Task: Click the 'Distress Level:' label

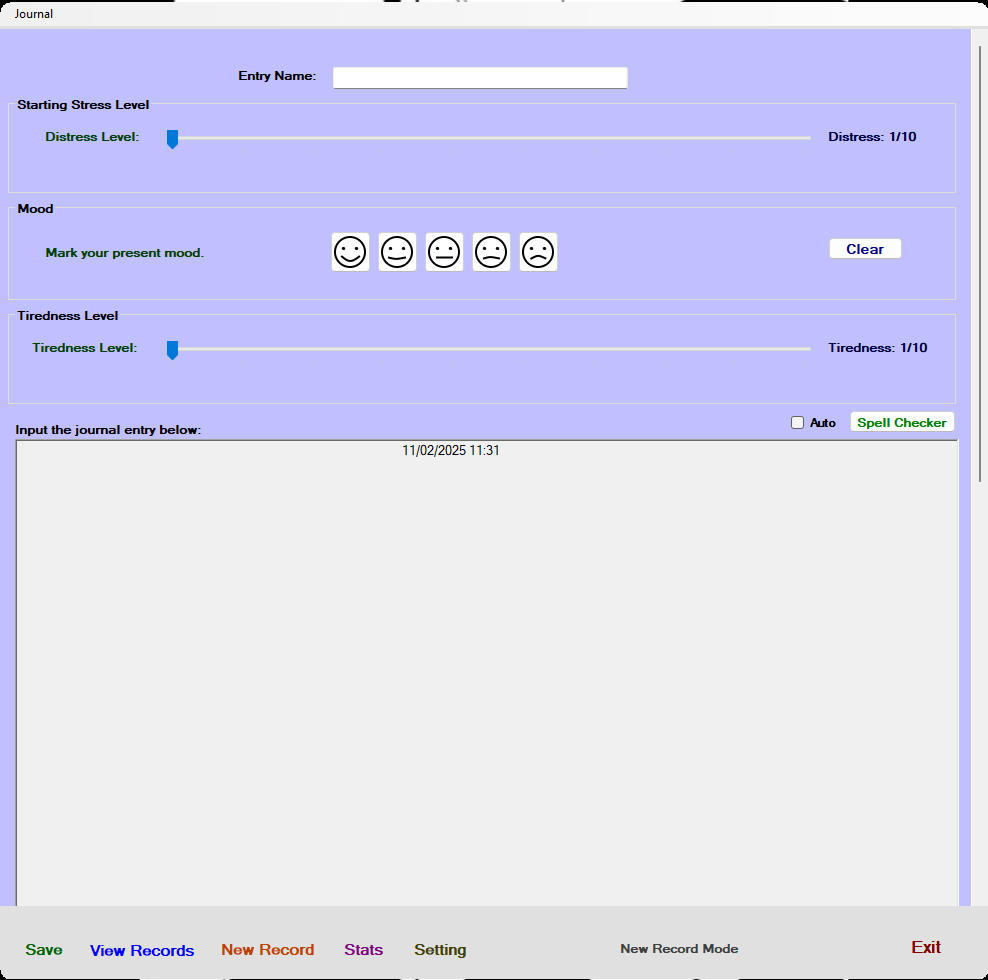Action: (92, 137)
